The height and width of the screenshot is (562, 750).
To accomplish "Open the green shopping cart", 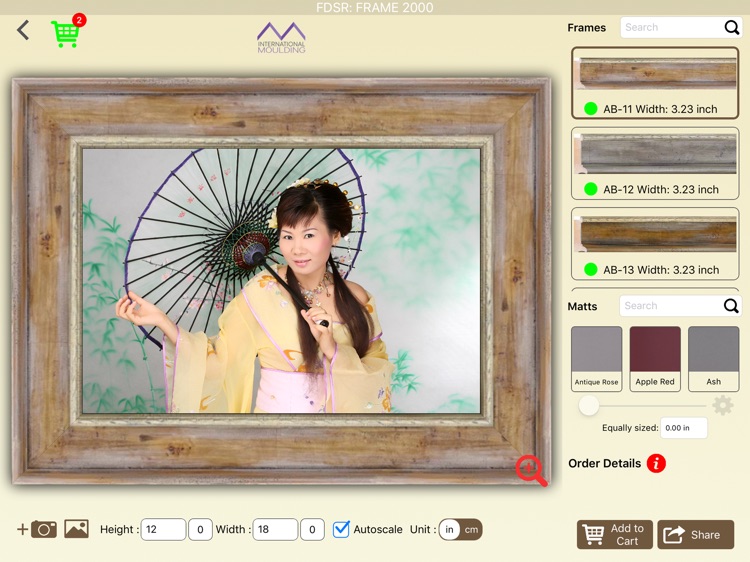I will tap(66, 33).
